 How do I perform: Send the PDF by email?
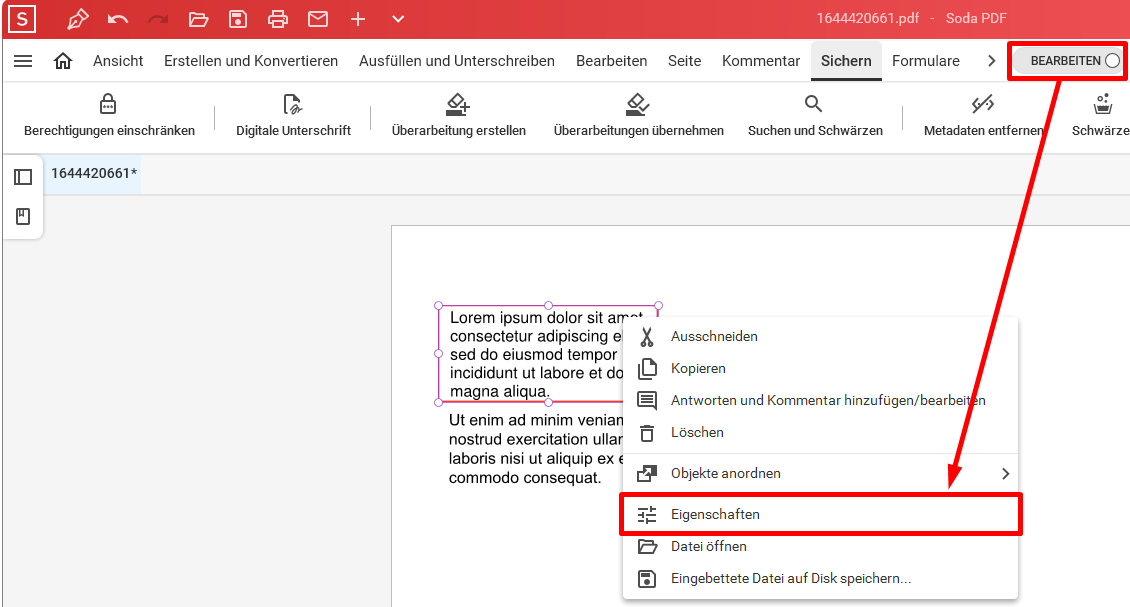click(x=318, y=19)
